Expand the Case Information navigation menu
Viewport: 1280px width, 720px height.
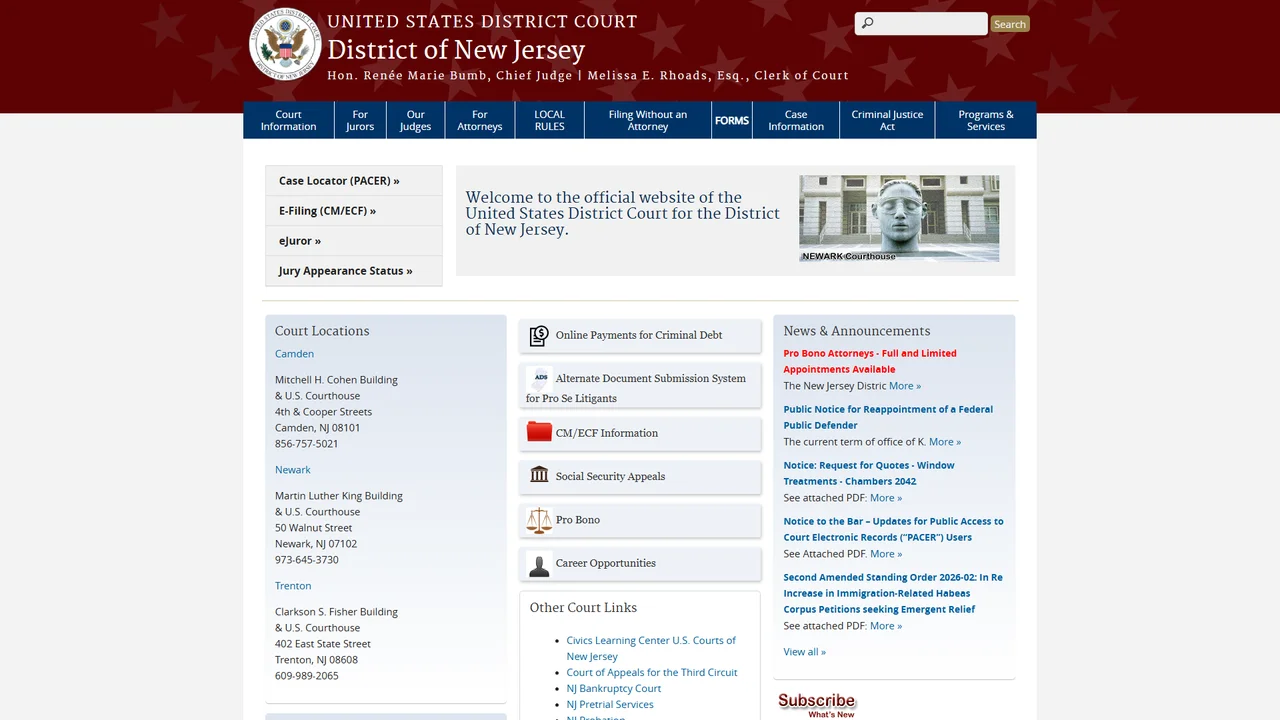pyautogui.click(x=796, y=120)
